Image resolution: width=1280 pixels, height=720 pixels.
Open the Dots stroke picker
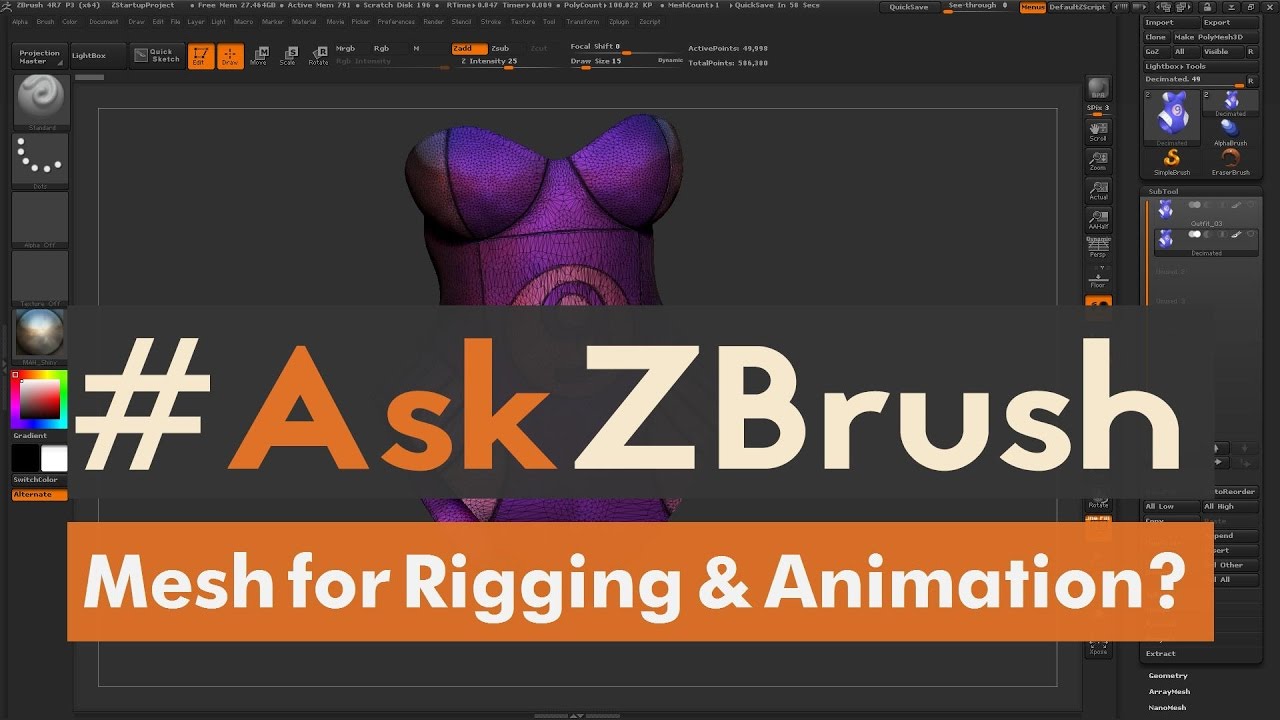(x=40, y=160)
